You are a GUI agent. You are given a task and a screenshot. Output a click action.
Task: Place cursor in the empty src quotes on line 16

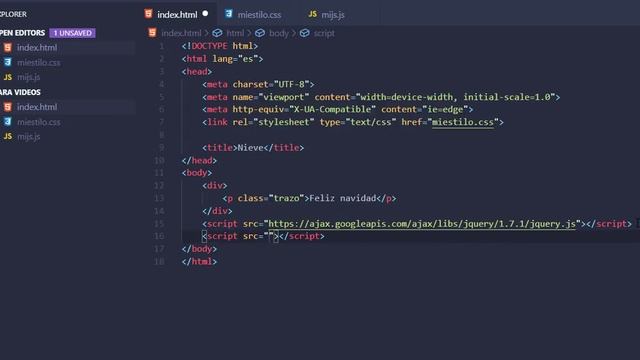pos(271,236)
